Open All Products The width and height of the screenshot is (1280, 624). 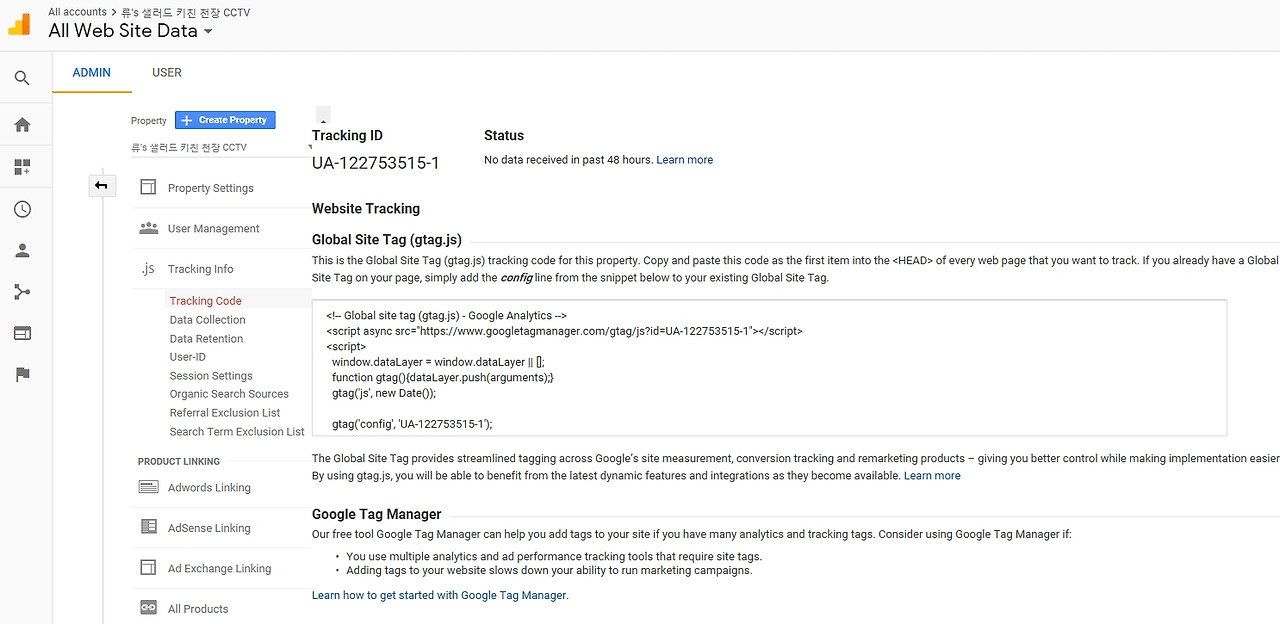point(198,609)
